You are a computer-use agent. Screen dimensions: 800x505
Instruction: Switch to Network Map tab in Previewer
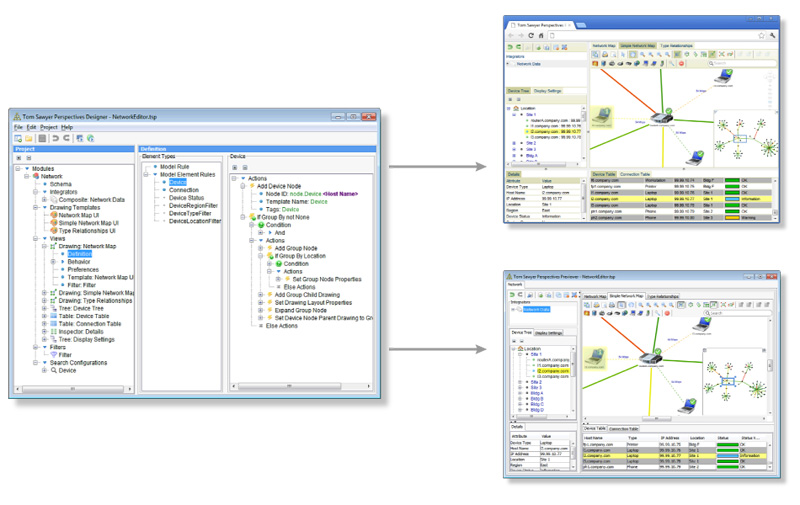pyautogui.click(x=594, y=296)
